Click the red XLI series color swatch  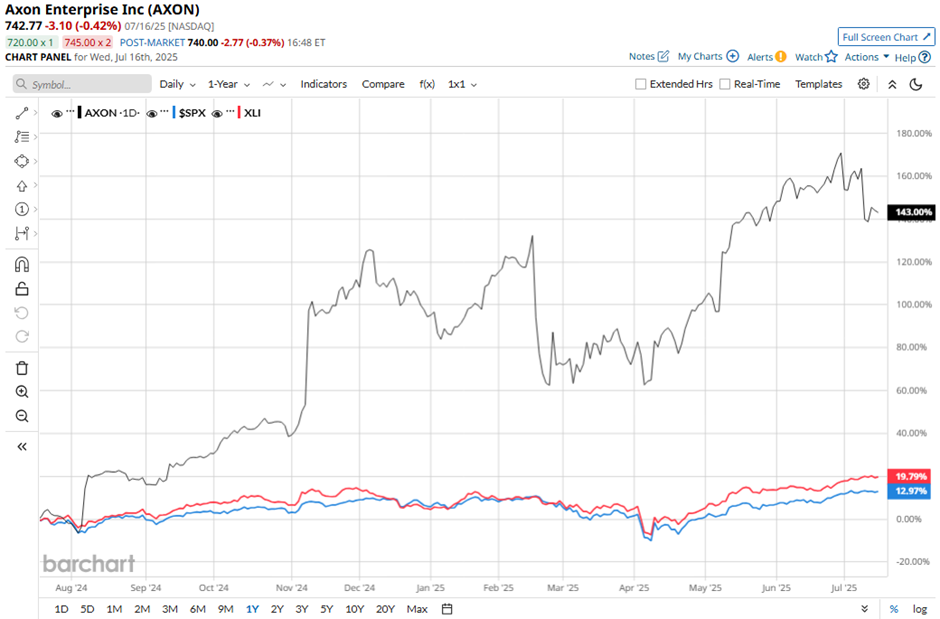click(x=239, y=113)
